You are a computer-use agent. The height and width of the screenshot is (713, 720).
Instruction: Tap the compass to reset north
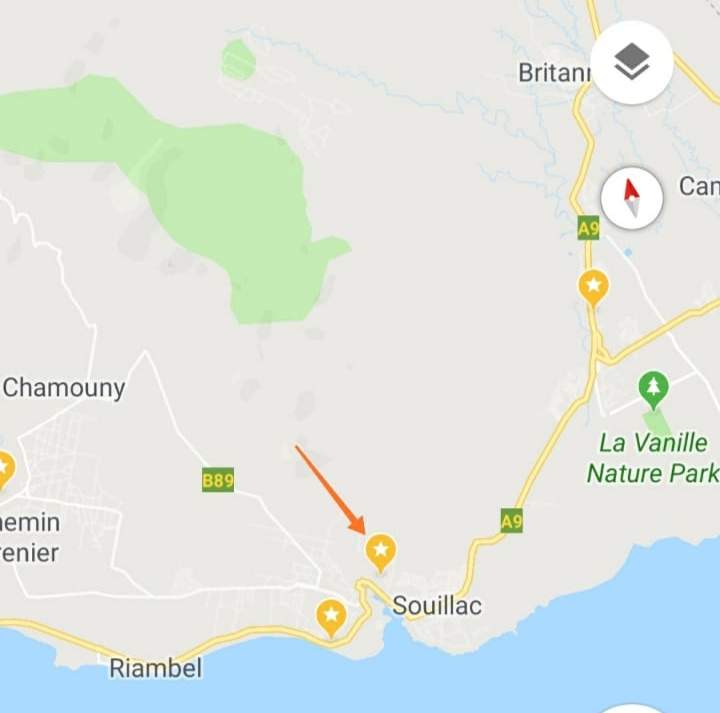pos(632,198)
